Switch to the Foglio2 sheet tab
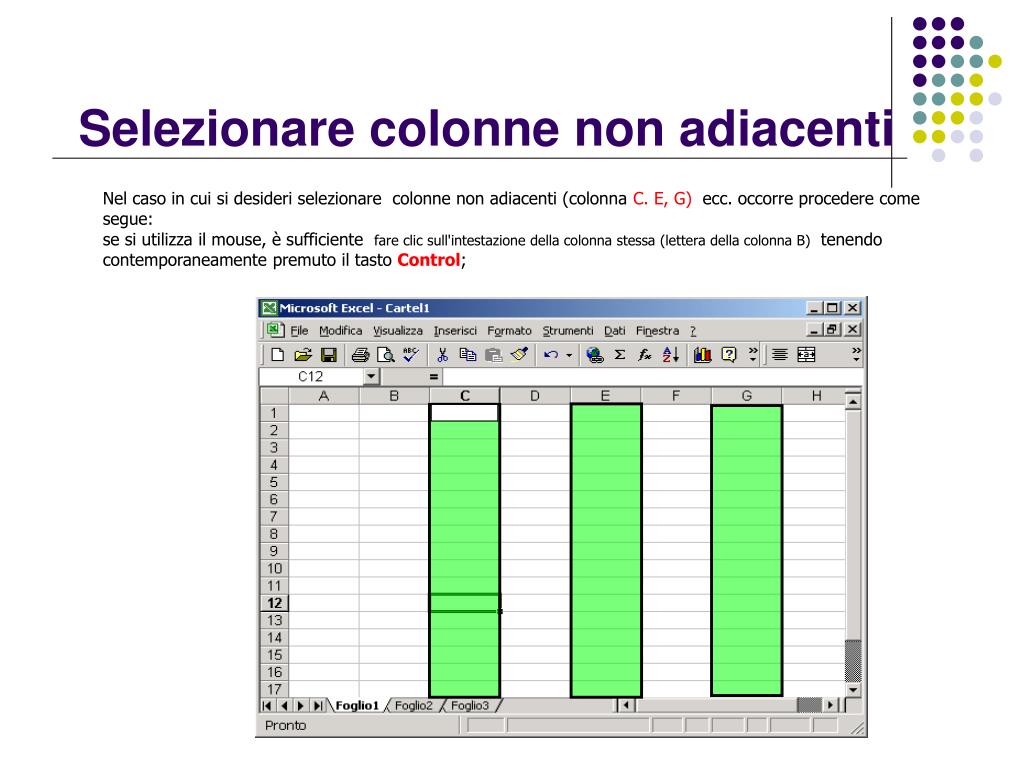The image size is (1024, 768). point(413,705)
